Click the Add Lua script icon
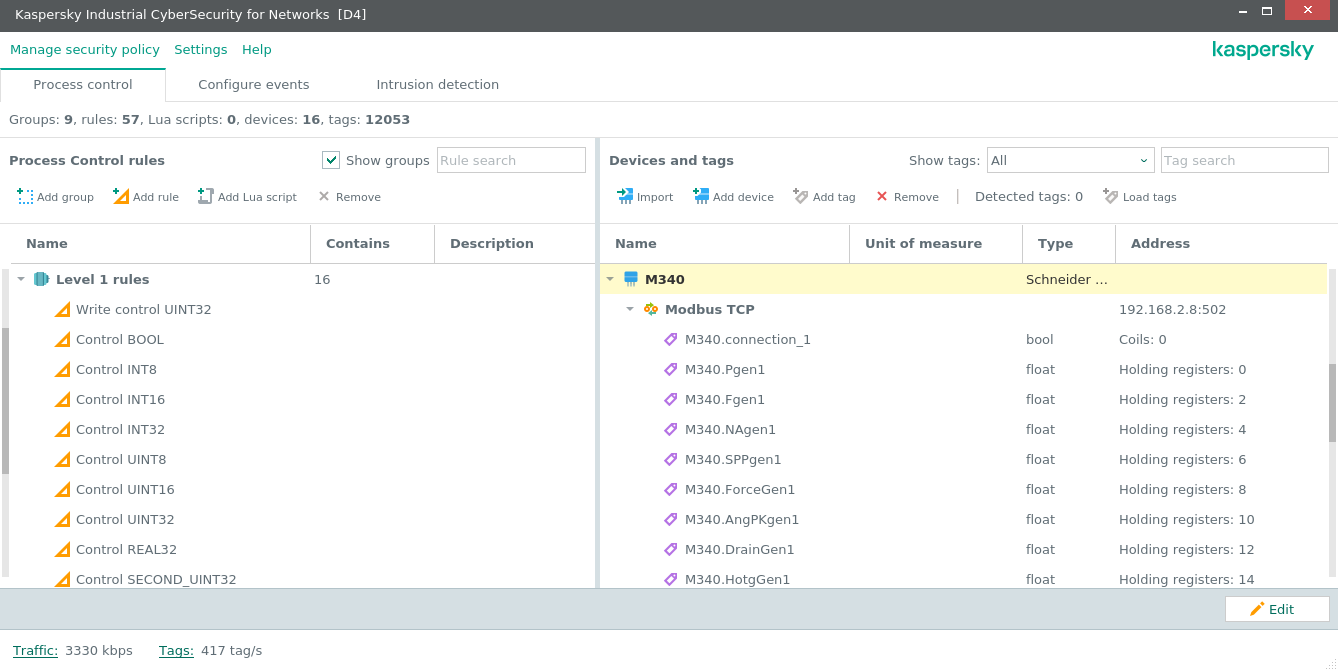 207,196
